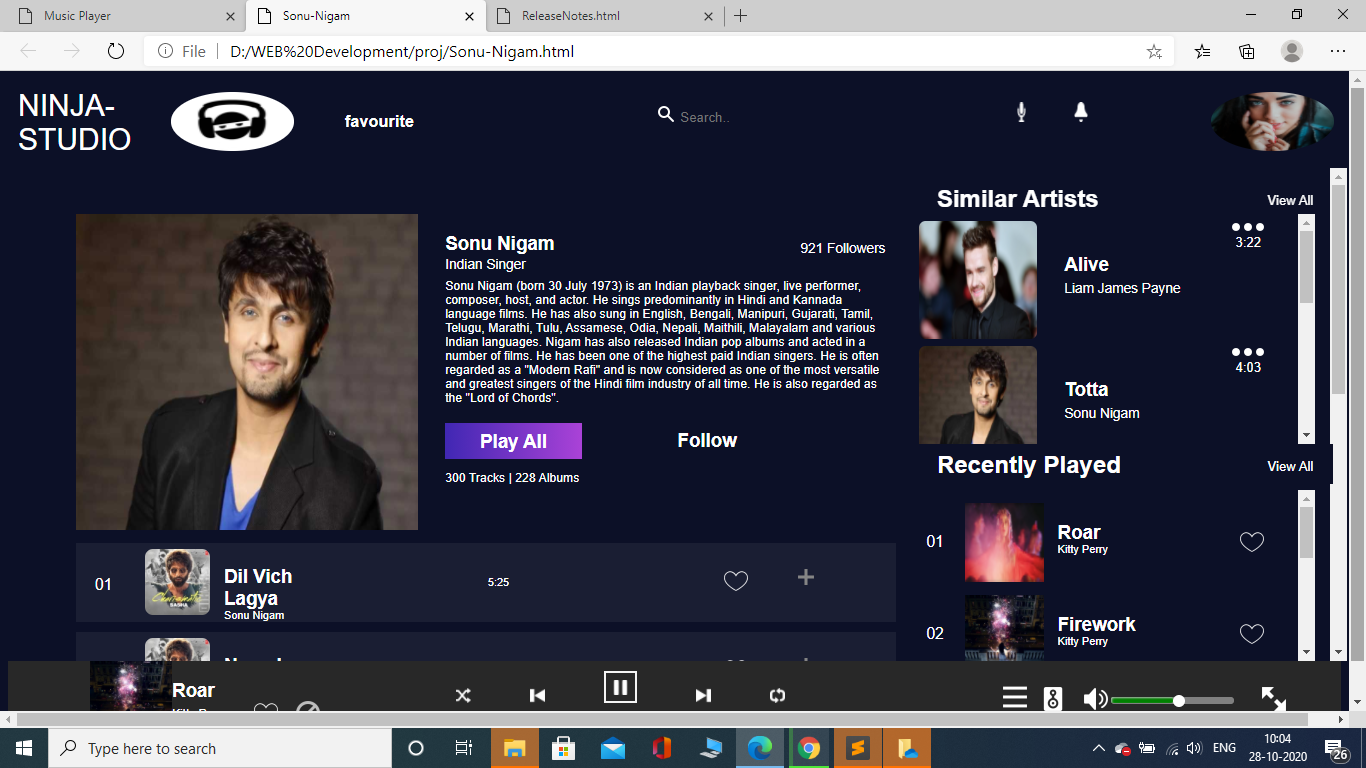The height and width of the screenshot is (768, 1366).
Task: Open the play queue with the hamburger icon
Action: pos(1014,697)
